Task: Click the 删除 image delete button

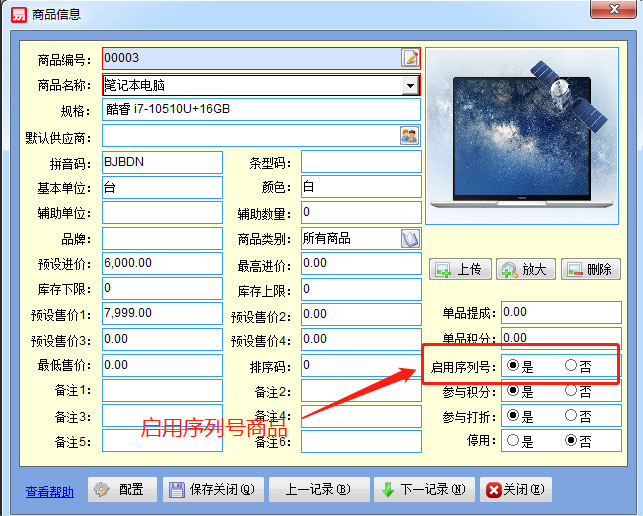Action: pyautogui.click(x=588, y=269)
